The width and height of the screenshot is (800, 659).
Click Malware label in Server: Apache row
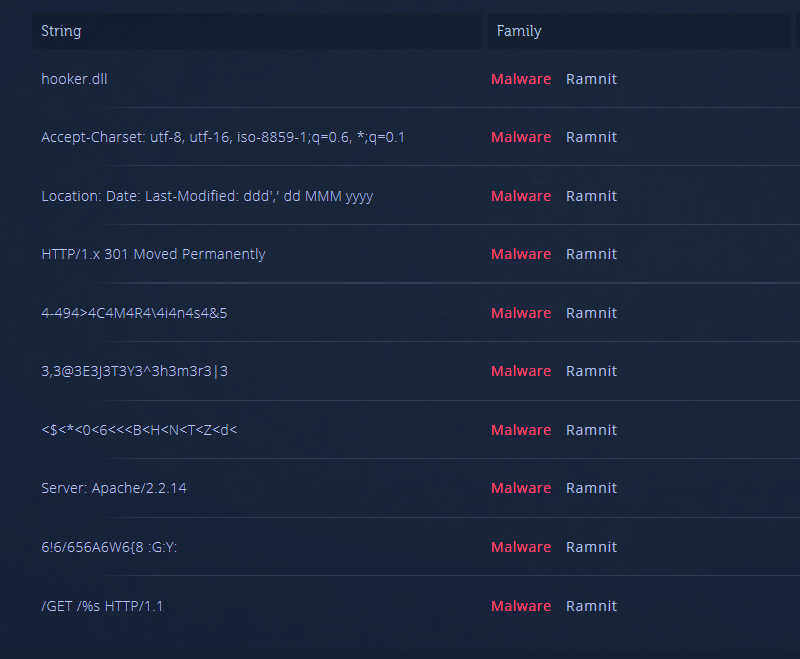[521, 488]
